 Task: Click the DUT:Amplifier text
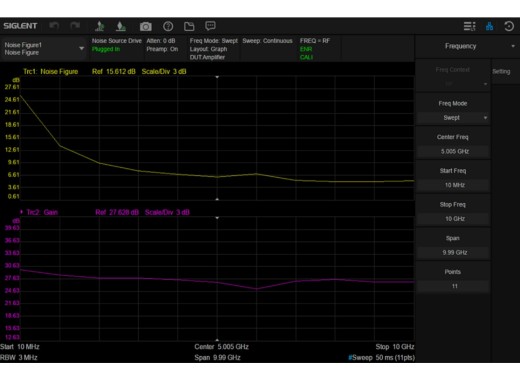click(x=207, y=57)
